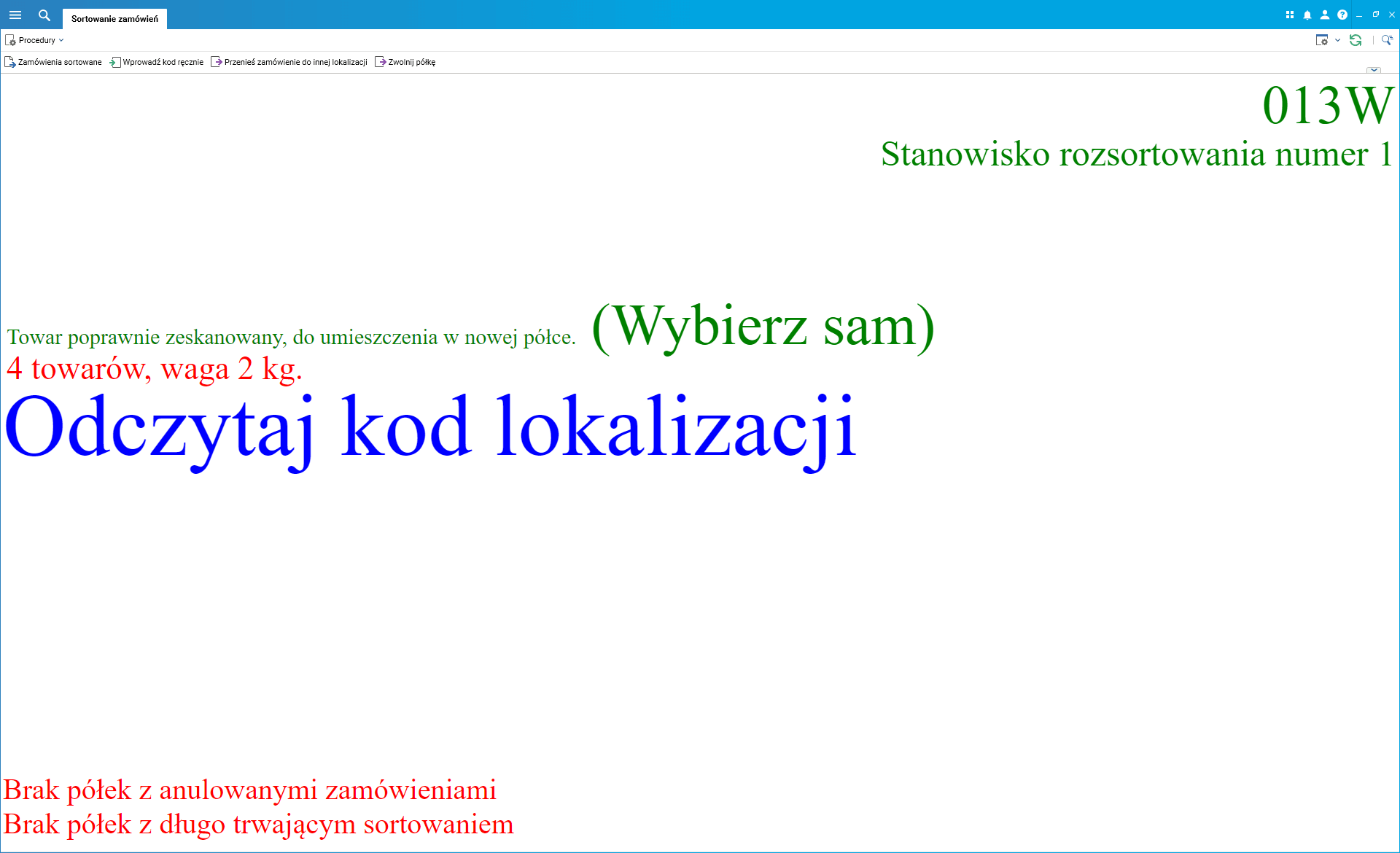Open the hamburger main menu
This screenshot has height=853, width=1400.
(x=15, y=15)
